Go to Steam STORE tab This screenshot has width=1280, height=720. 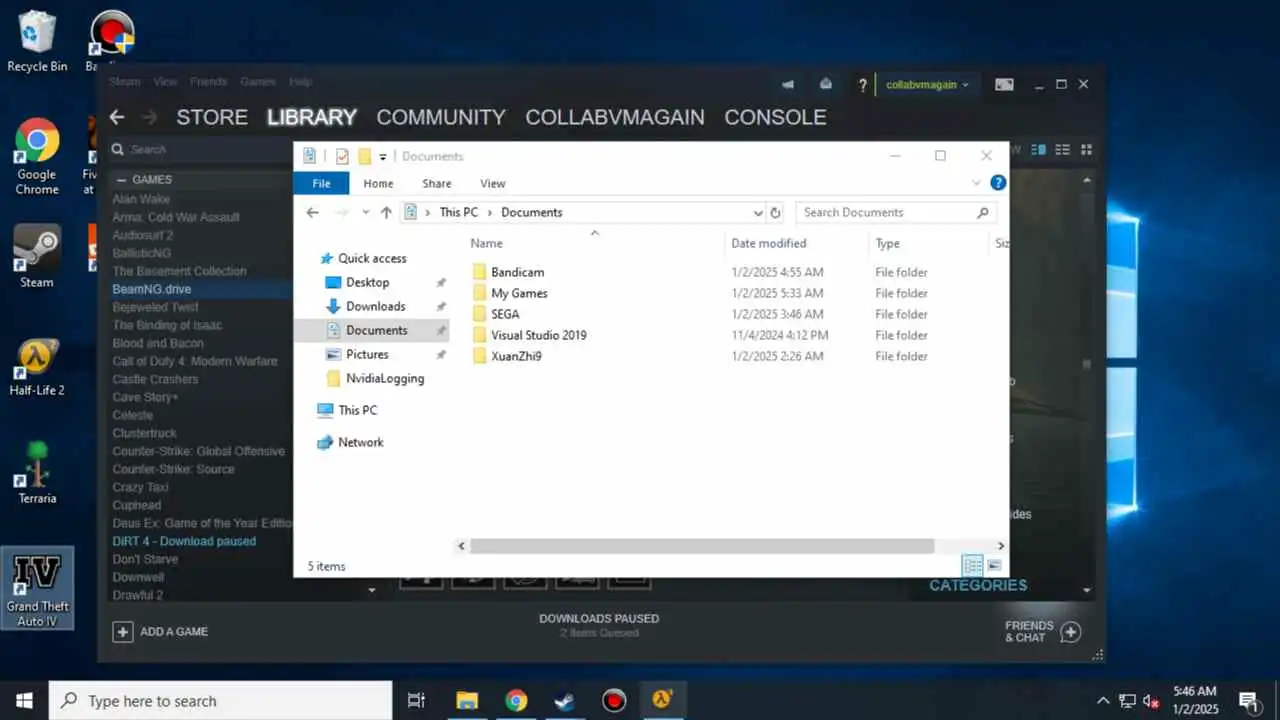tap(212, 117)
